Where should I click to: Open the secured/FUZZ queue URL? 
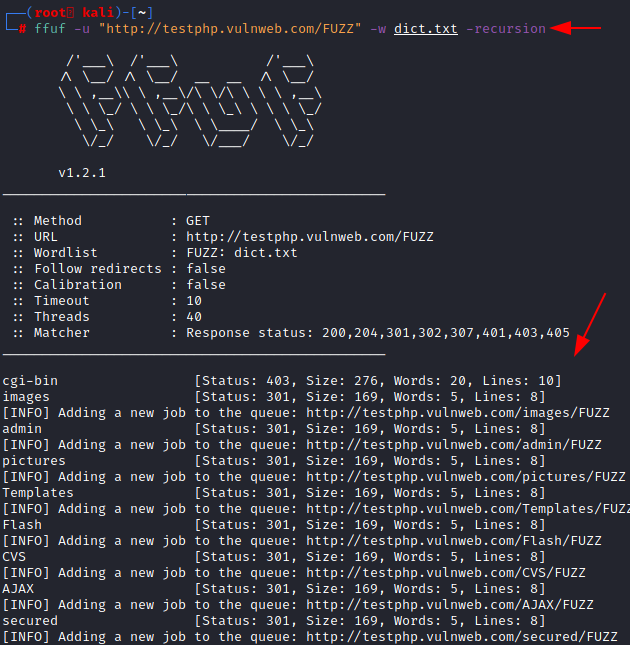[x=461, y=637]
